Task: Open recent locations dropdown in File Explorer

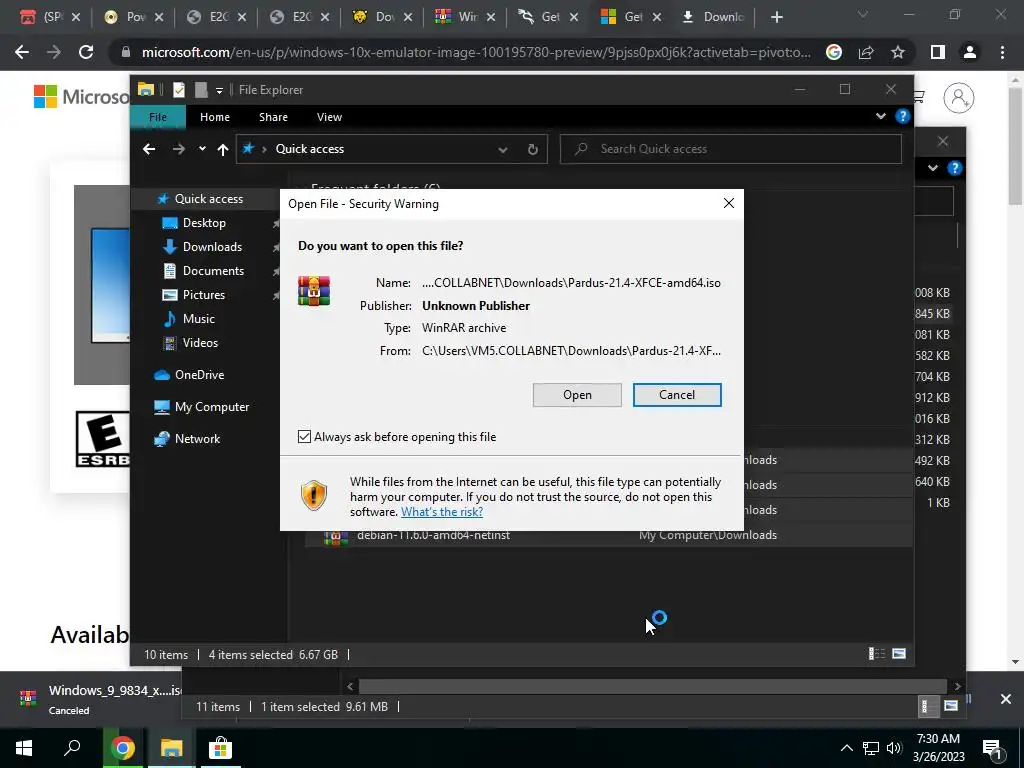Action: (x=202, y=149)
